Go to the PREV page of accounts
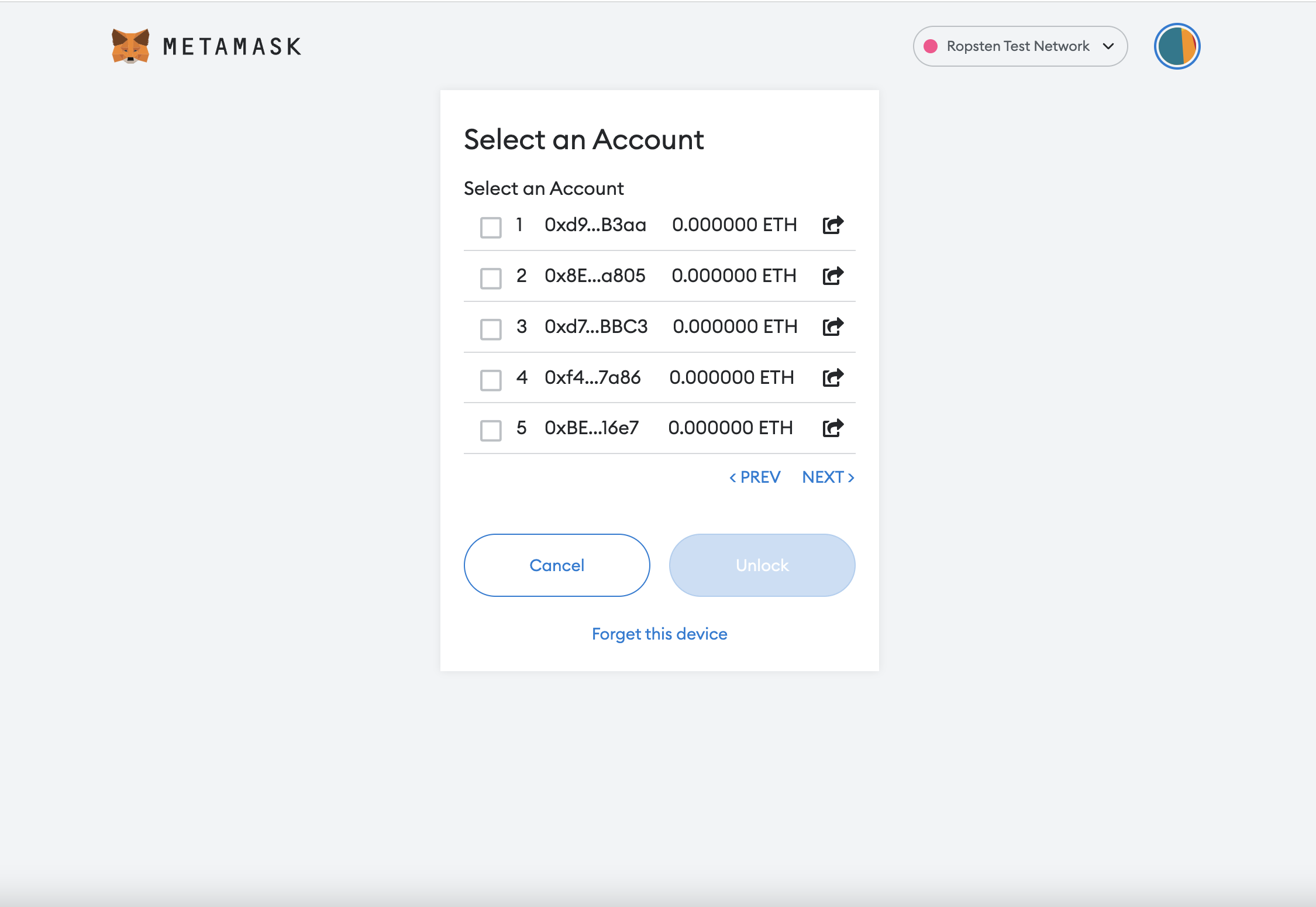1316x907 pixels. [x=755, y=477]
